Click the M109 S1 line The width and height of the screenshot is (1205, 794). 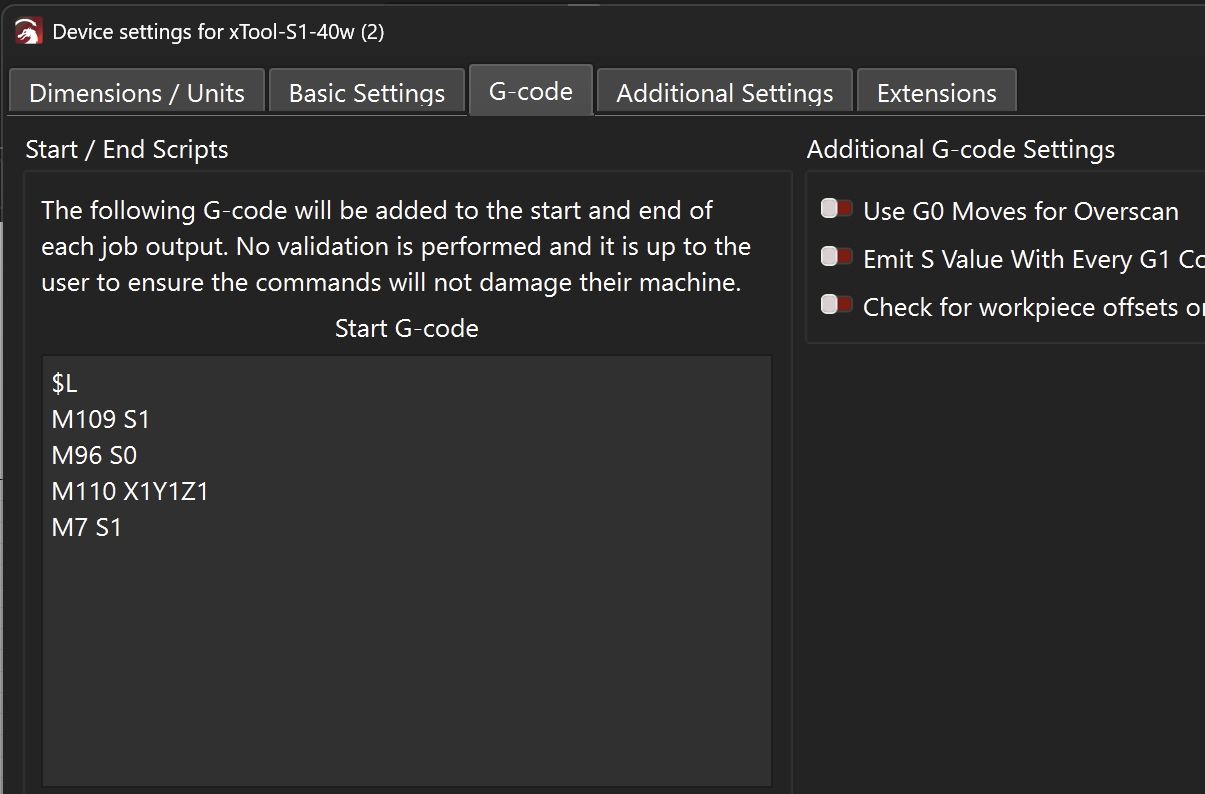coord(101,420)
